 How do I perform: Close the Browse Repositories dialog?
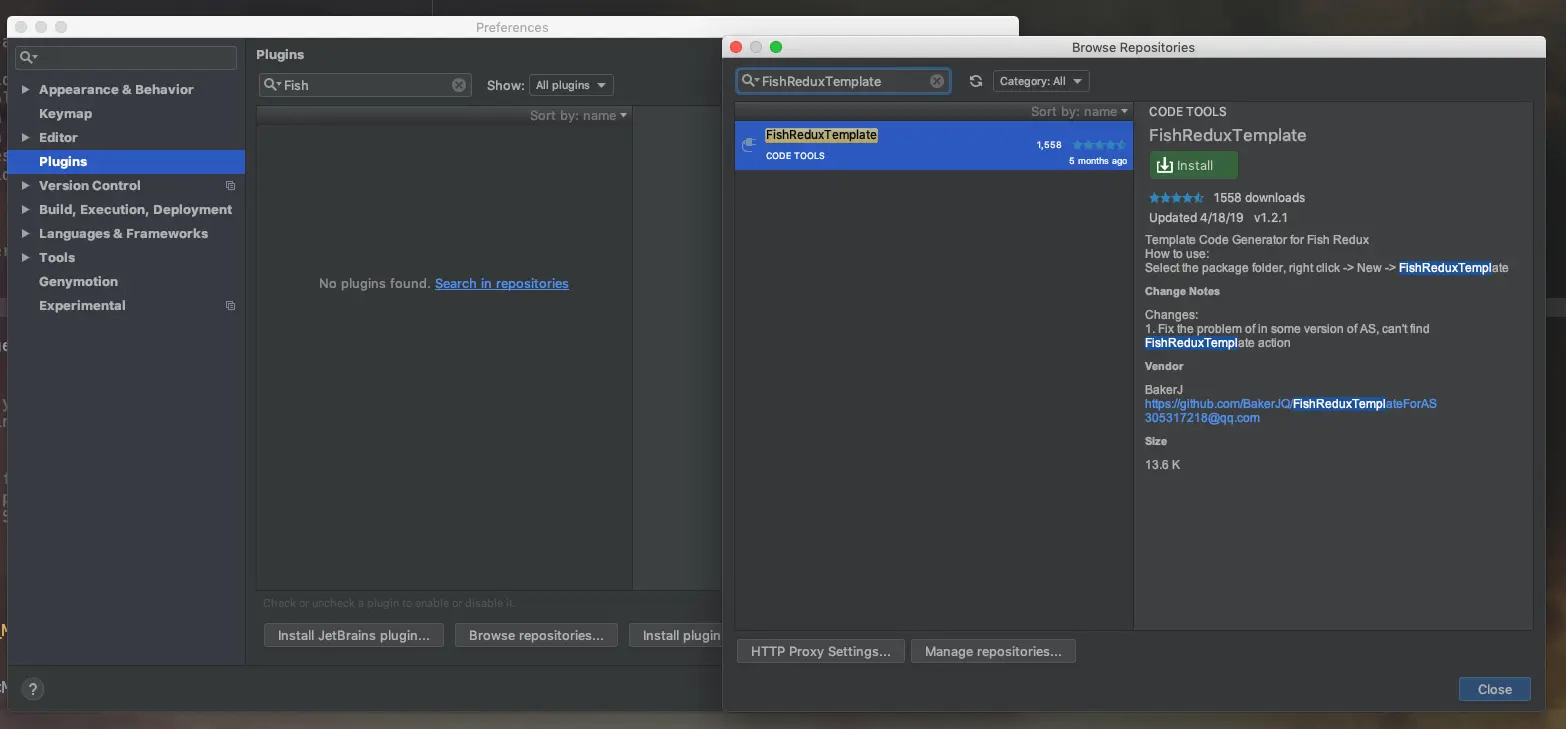pos(1495,689)
